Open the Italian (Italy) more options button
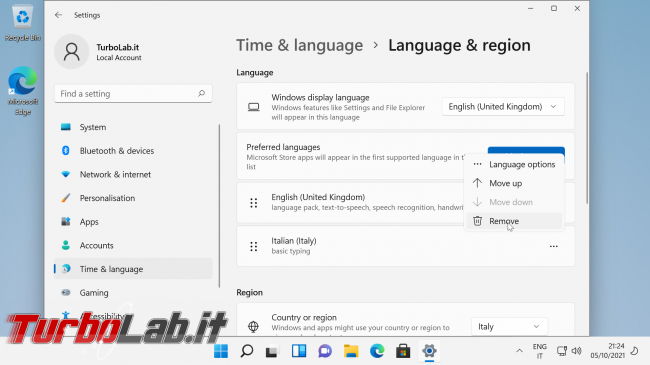Image resolution: width=650 pixels, height=365 pixels. tap(554, 246)
